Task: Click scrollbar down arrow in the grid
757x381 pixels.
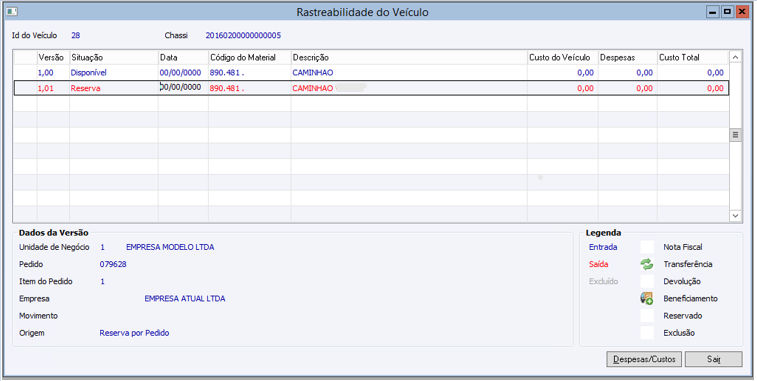Action: [735, 216]
